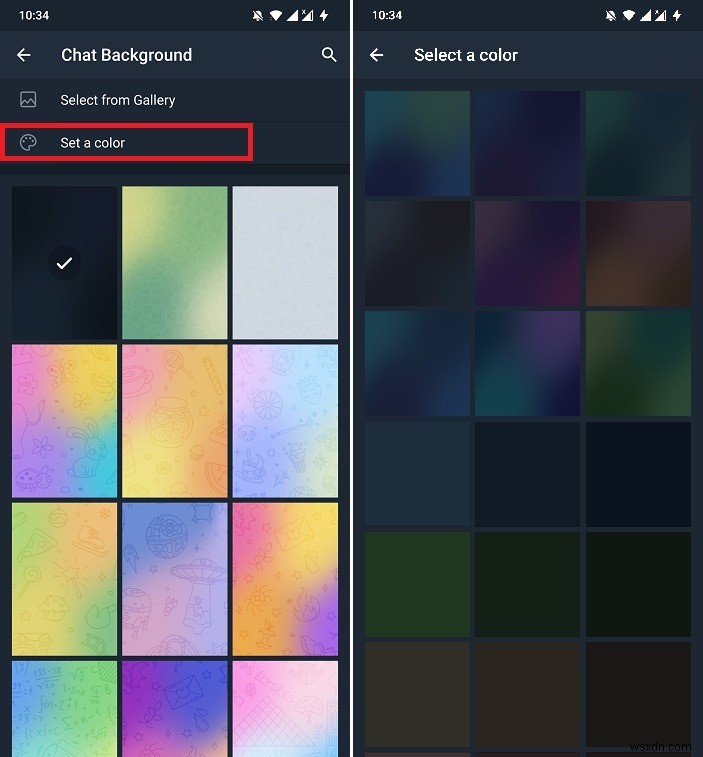Pick the math formulas blue-green wallpaper
The height and width of the screenshot is (757, 703).
click(x=64, y=709)
